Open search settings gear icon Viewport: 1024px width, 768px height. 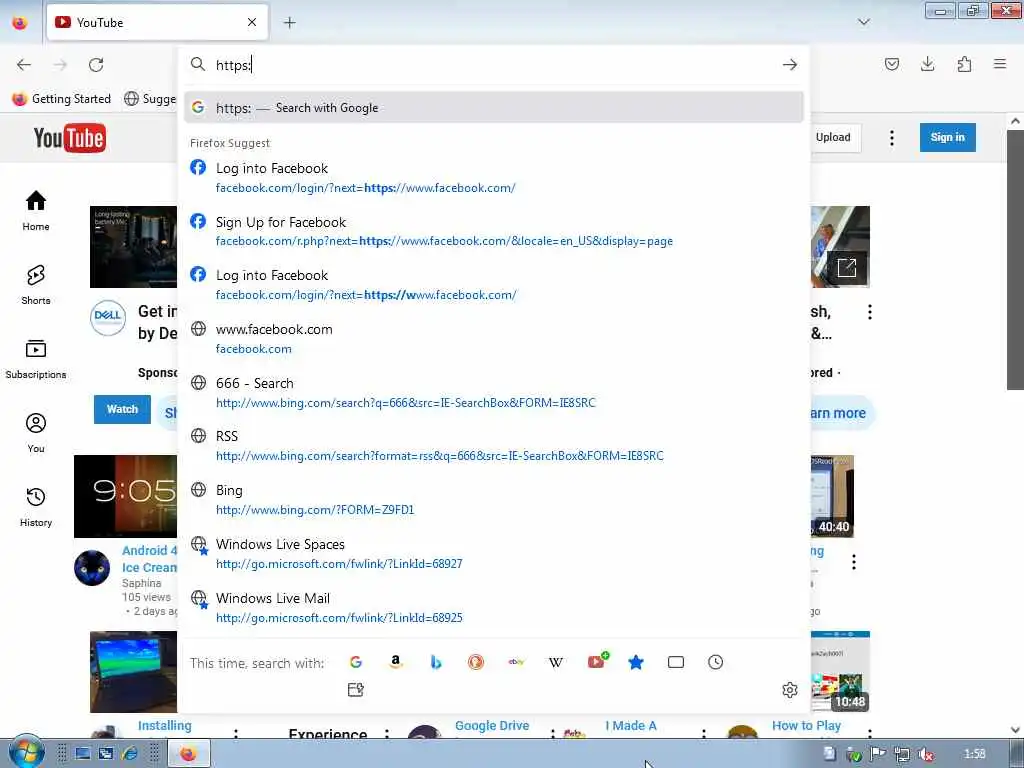pos(790,690)
